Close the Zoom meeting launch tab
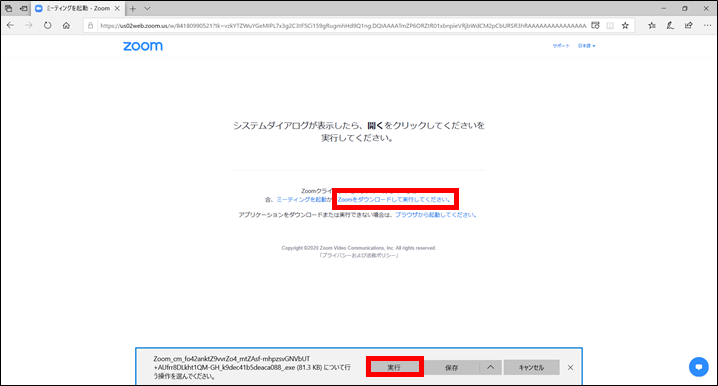 coord(117,8)
